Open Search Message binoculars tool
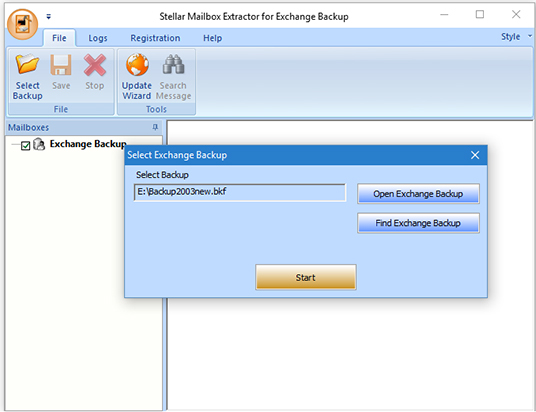 click(x=173, y=64)
